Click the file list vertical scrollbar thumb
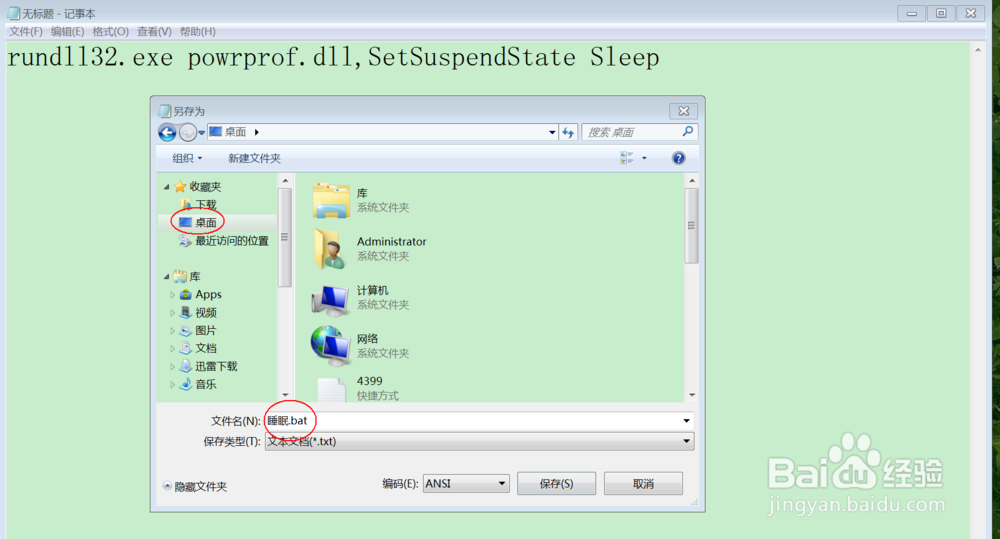 pyautogui.click(x=691, y=225)
